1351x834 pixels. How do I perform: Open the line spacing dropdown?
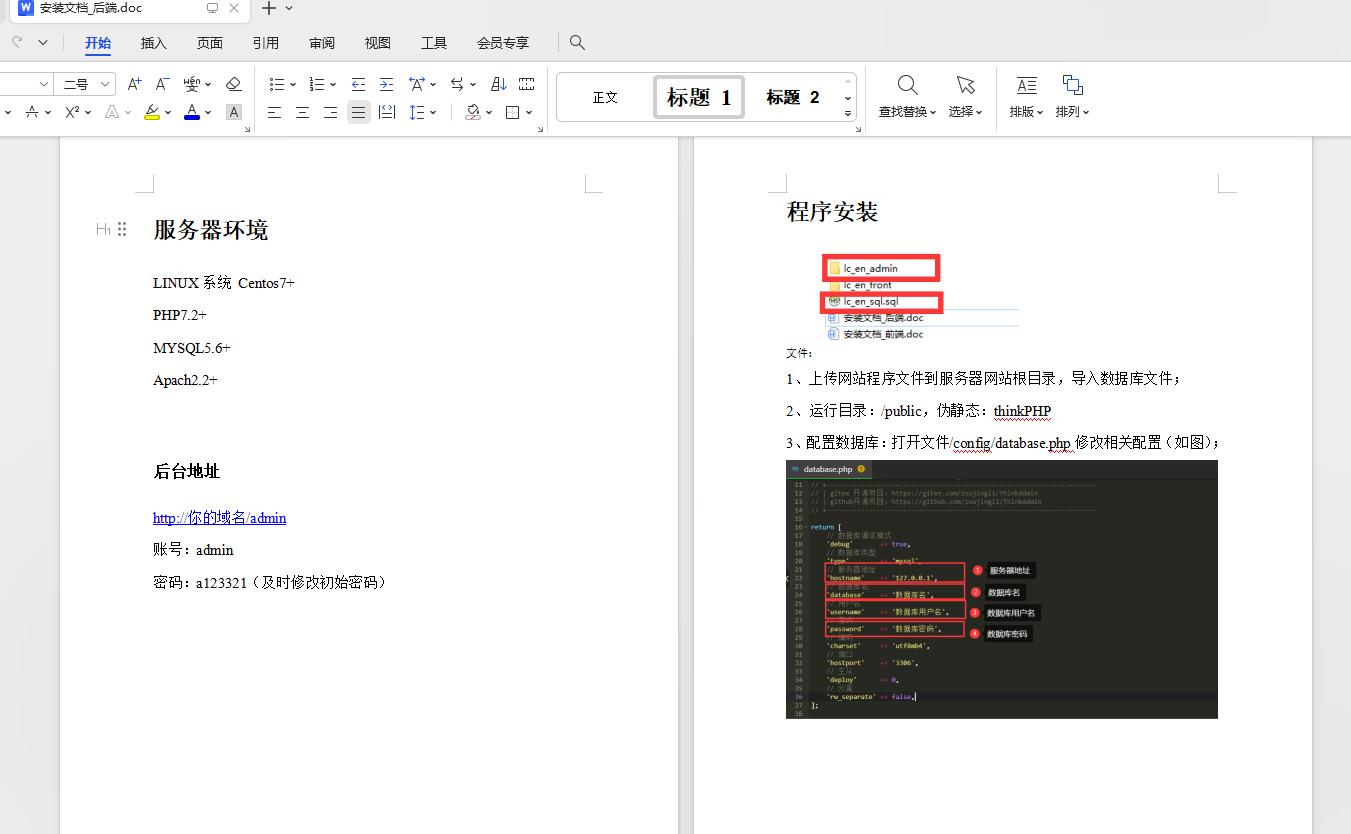click(419, 112)
